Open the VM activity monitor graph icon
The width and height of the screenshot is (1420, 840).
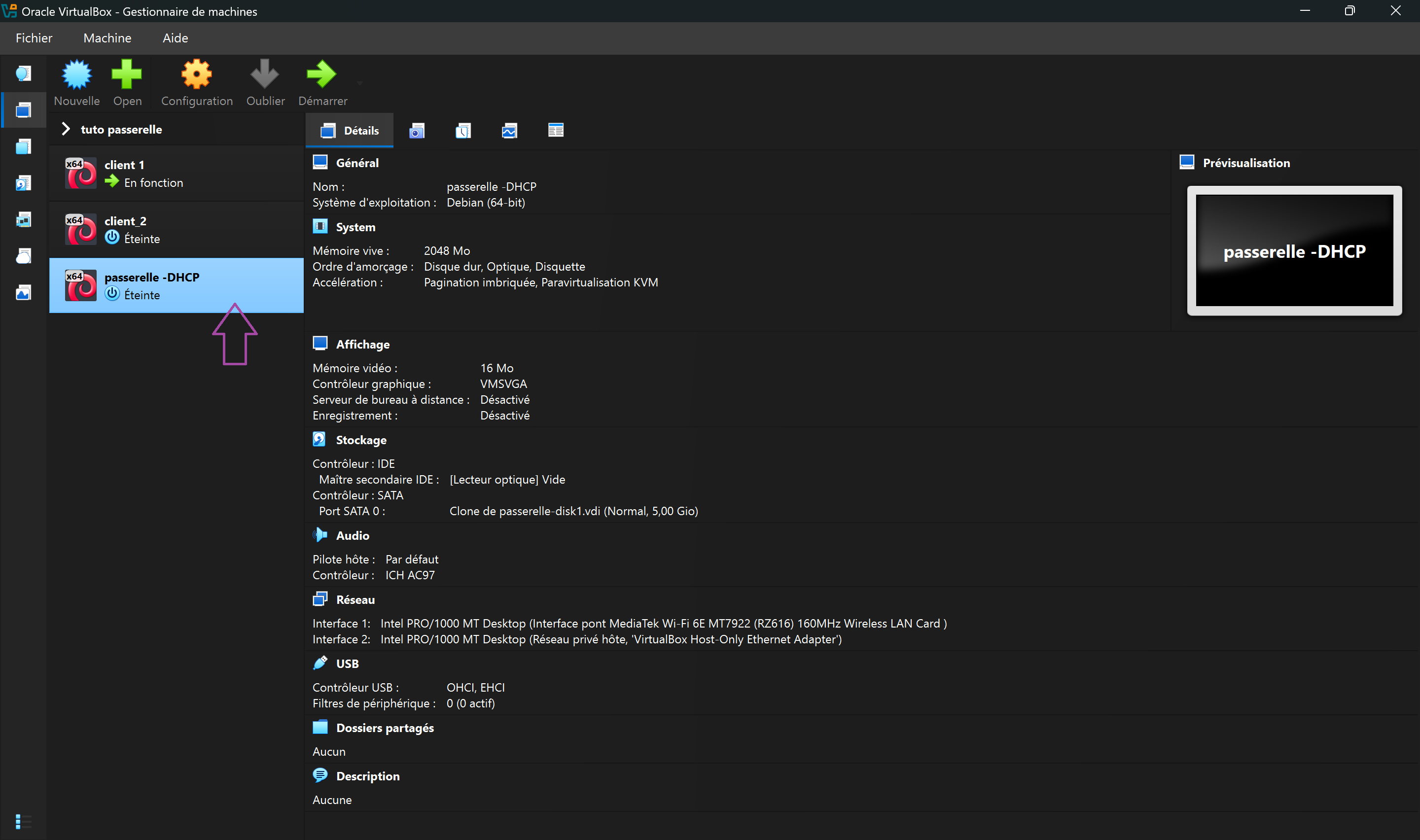tap(509, 130)
